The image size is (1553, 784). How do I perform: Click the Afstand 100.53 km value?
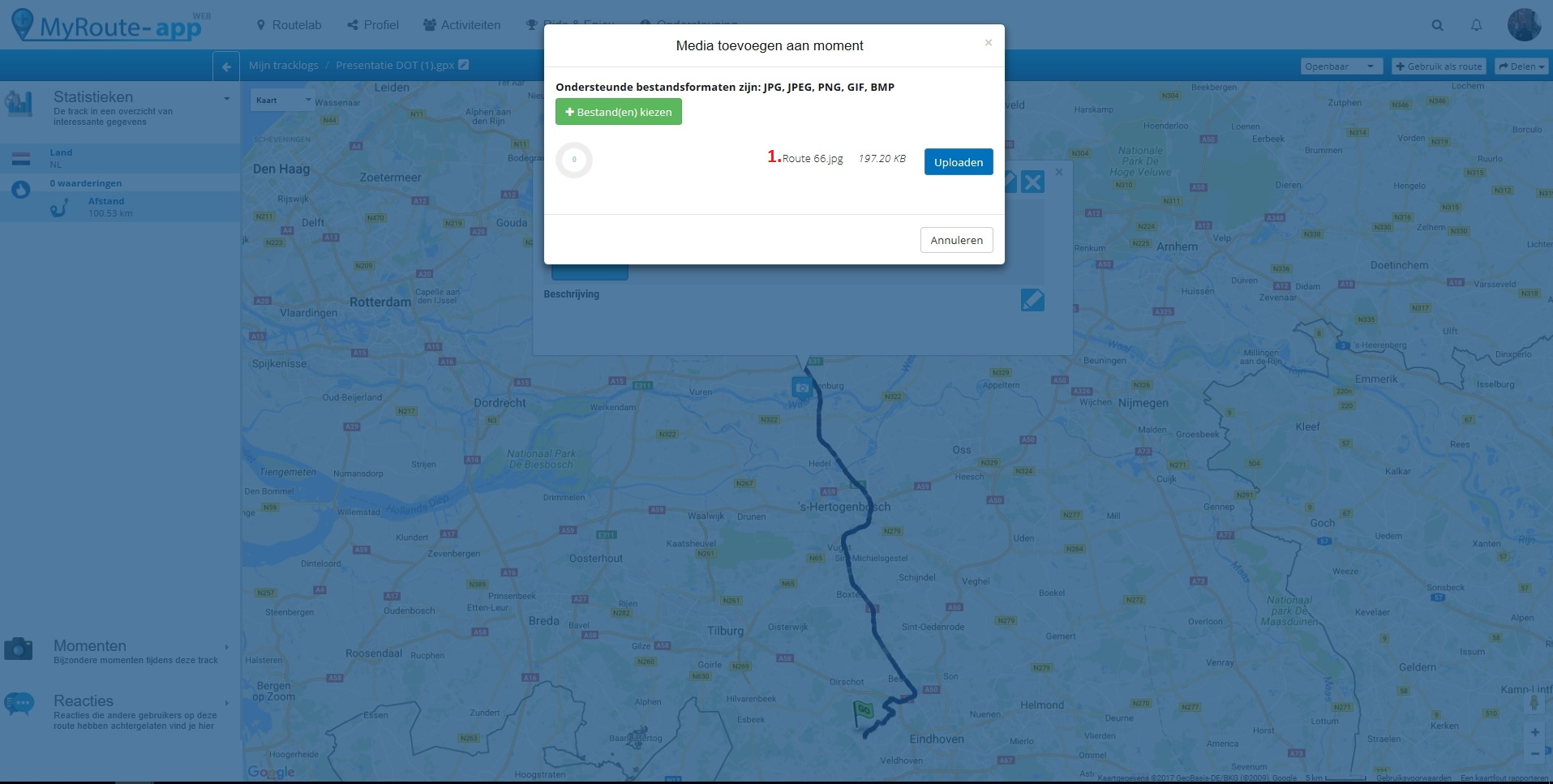(110, 214)
